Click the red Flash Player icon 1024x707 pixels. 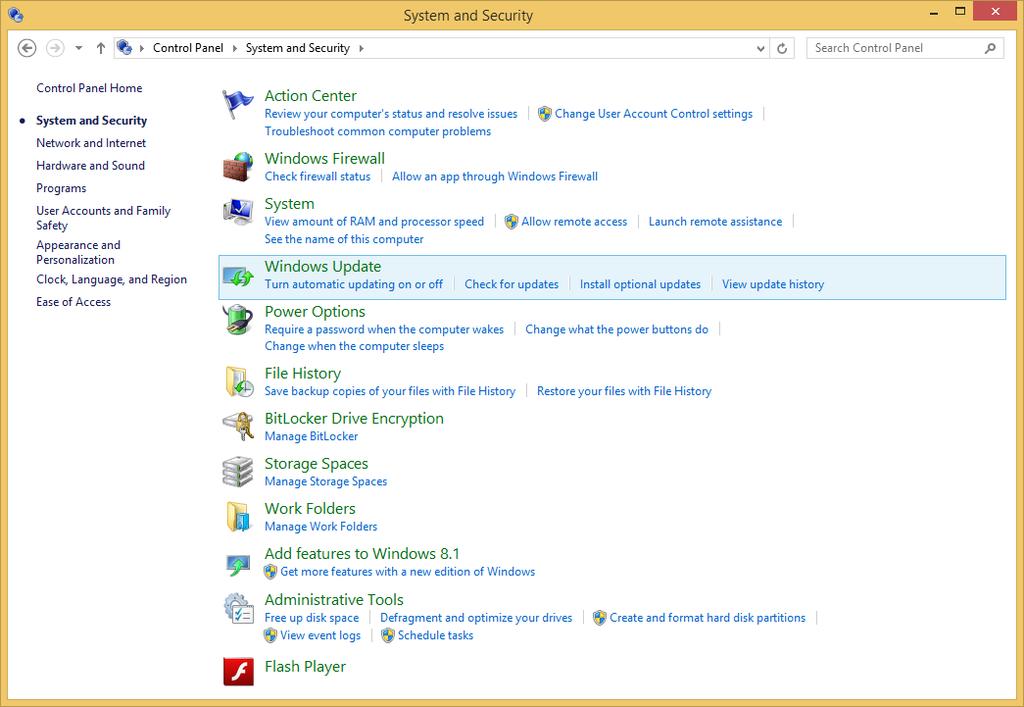(x=238, y=671)
